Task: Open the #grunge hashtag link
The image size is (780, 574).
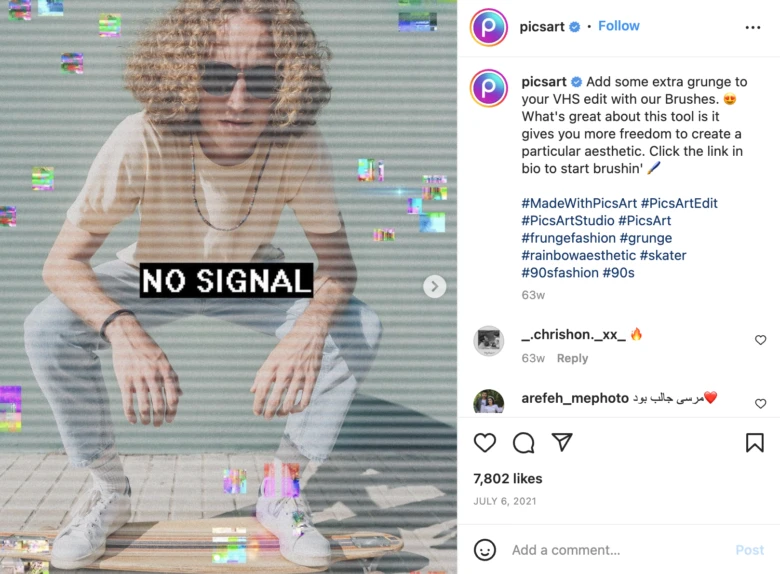Action: click(x=646, y=238)
